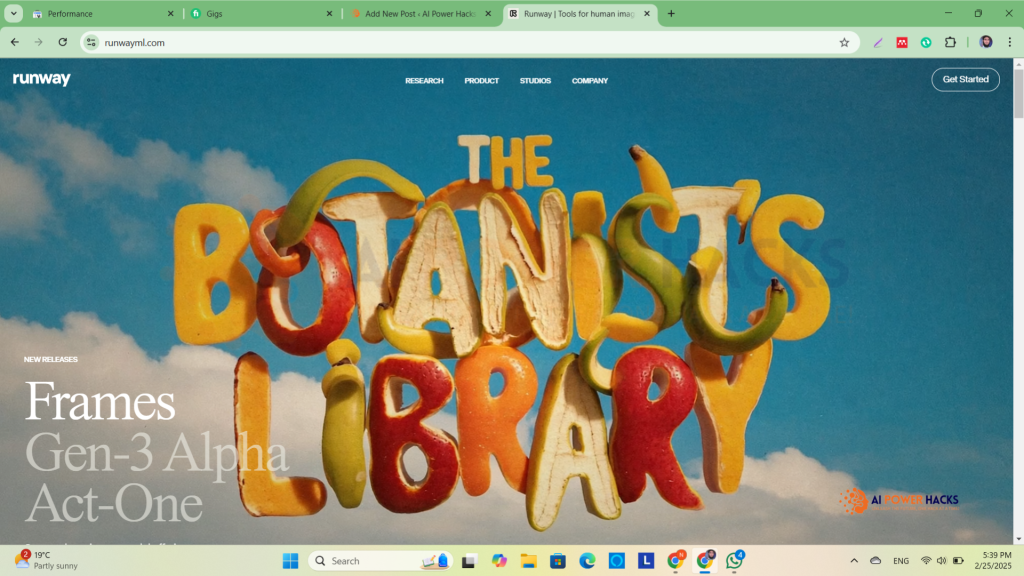Go back to the previous page
Screen dimensions: 1024x576
(x=15, y=42)
